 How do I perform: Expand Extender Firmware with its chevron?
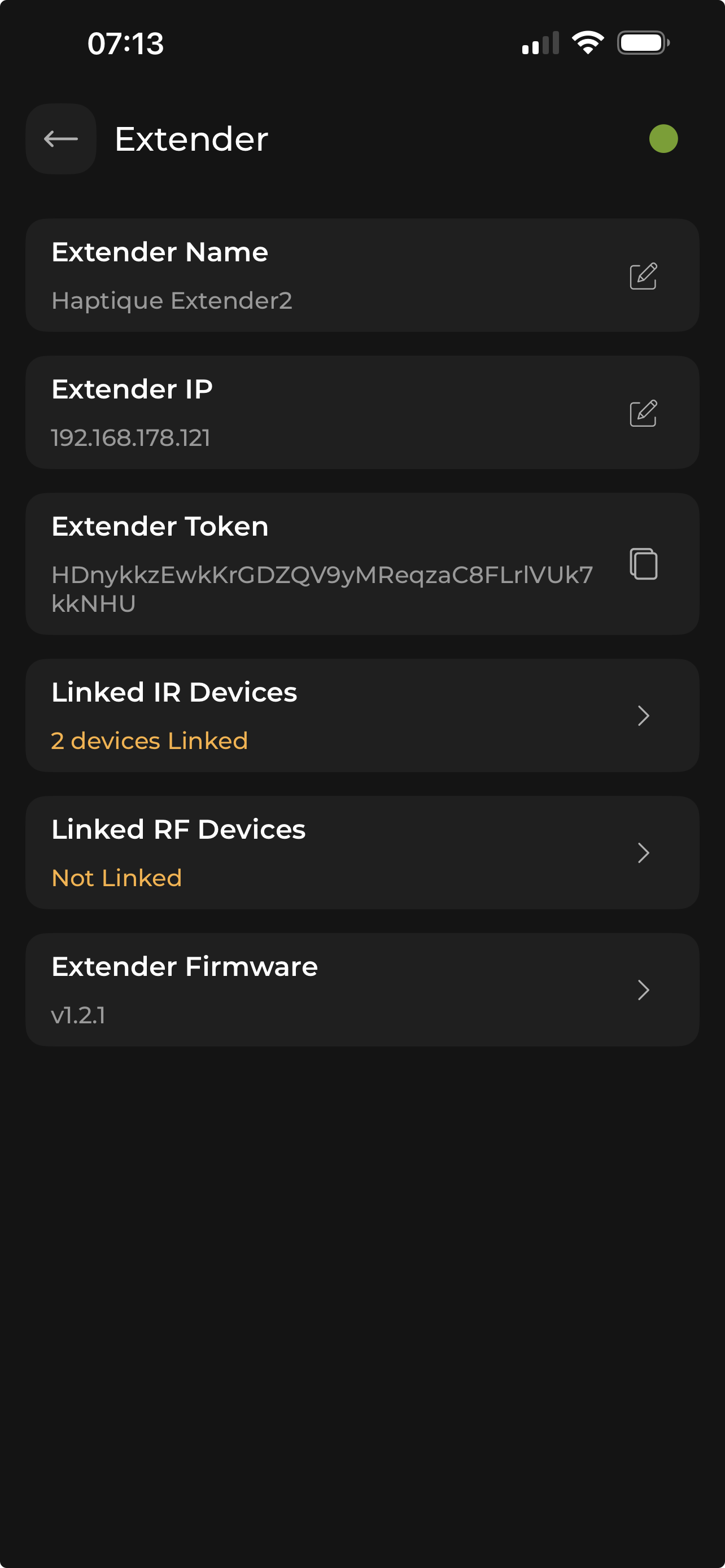tap(643, 991)
